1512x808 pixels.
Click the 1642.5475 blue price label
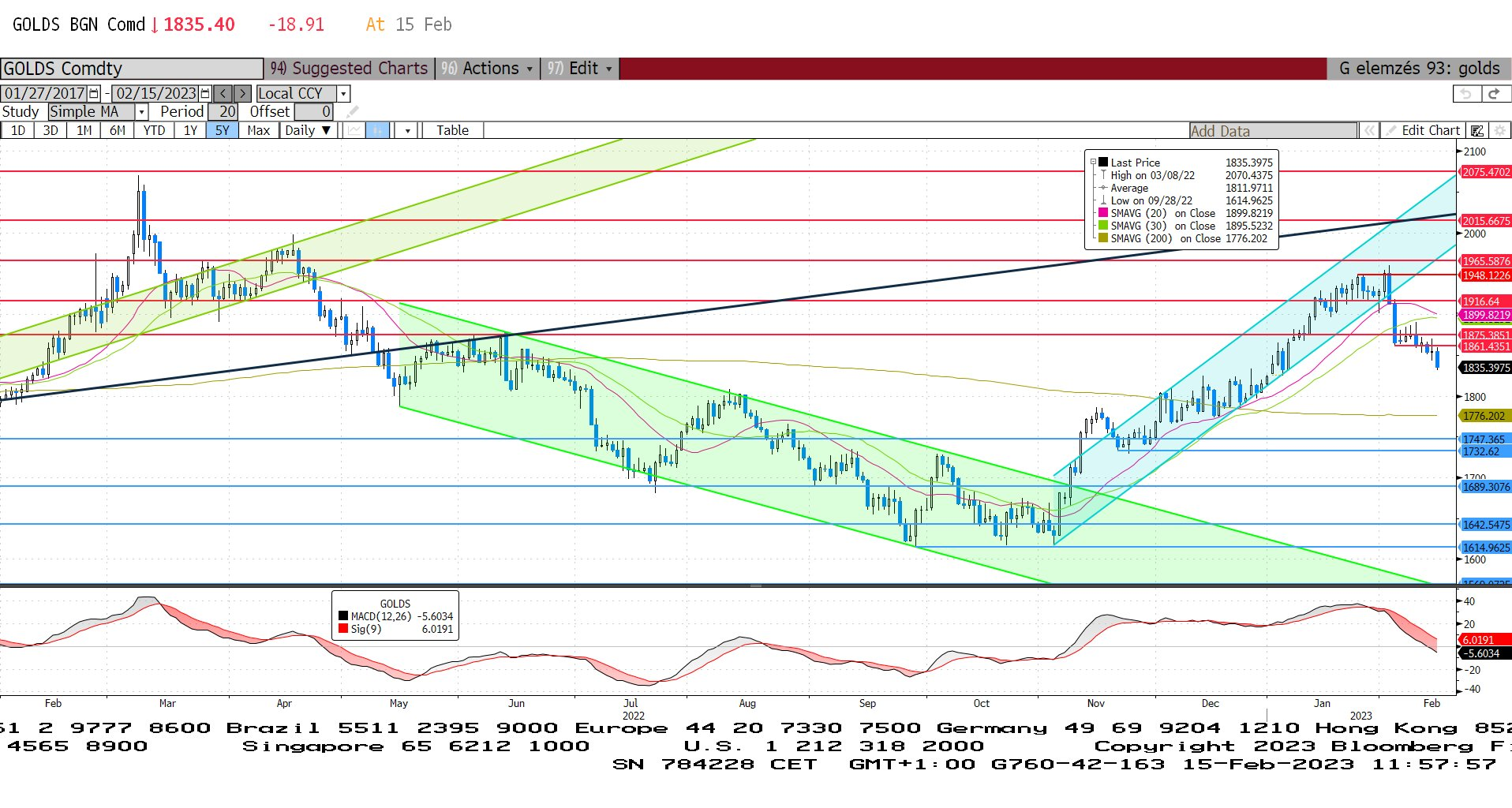(x=1486, y=525)
